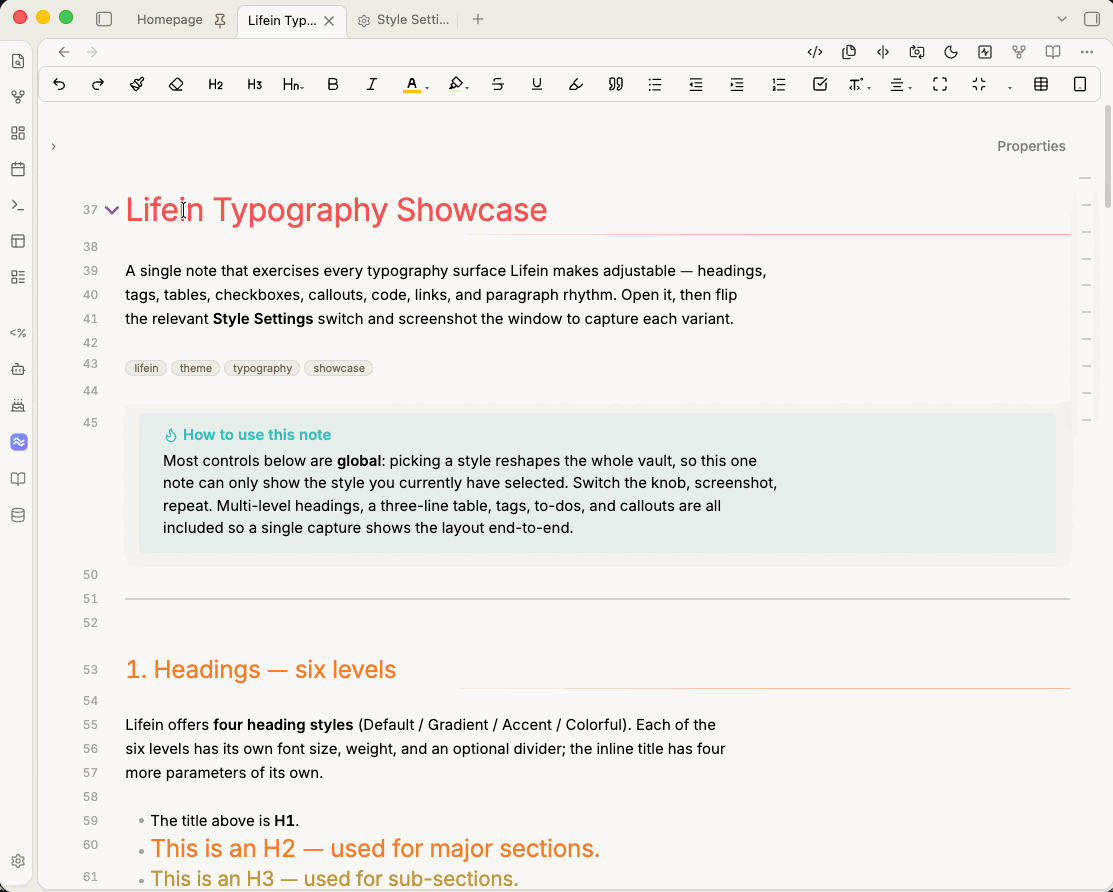Image resolution: width=1113 pixels, height=892 pixels.
Task: Click the file search icon in ribbon
Action: pyautogui.click(x=18, y=61)
